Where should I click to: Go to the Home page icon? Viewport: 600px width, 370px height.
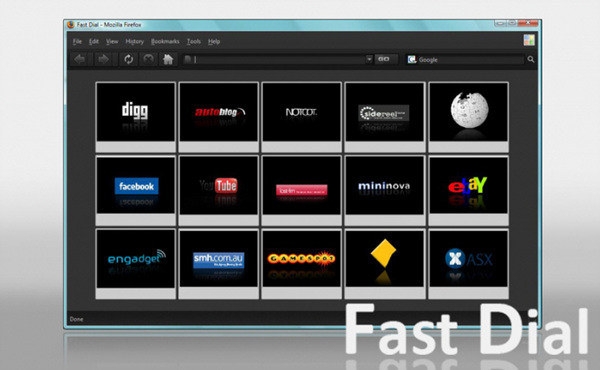[168, 59]
